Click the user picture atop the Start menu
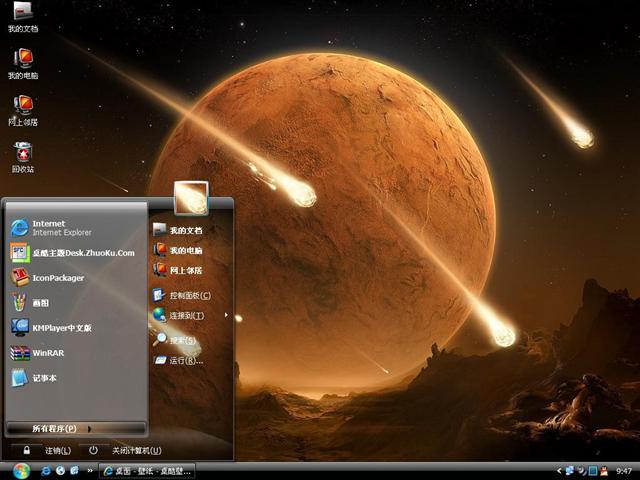 click(191, 198)
